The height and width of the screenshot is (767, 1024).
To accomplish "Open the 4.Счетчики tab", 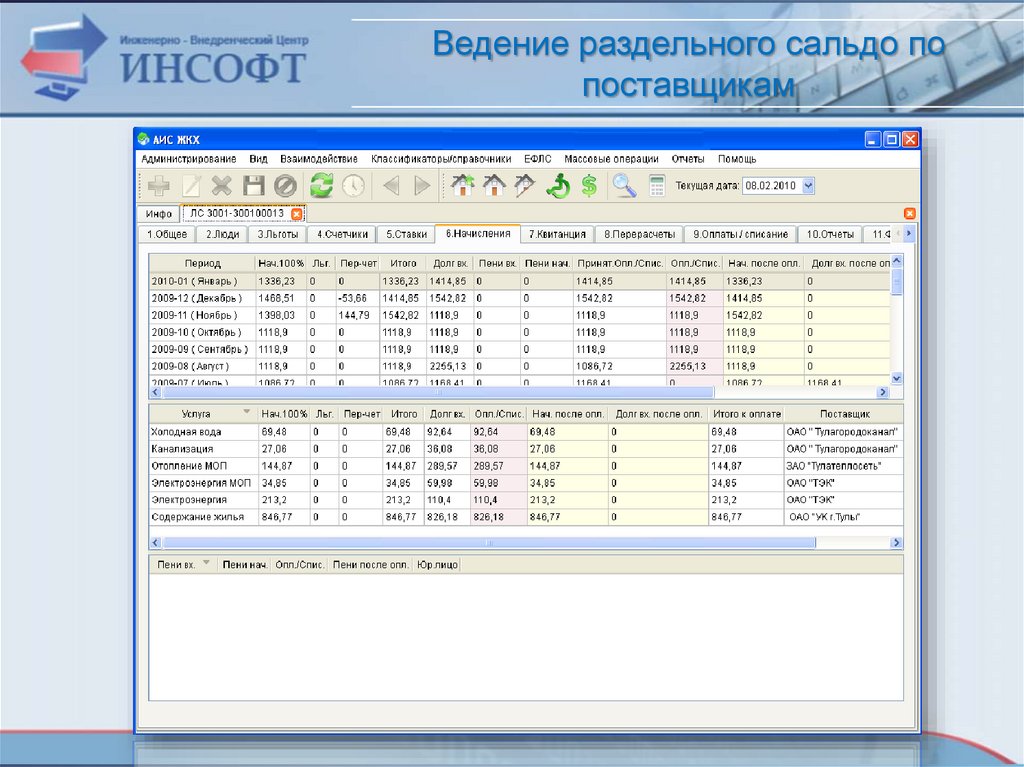I will (x=342, y=235).
